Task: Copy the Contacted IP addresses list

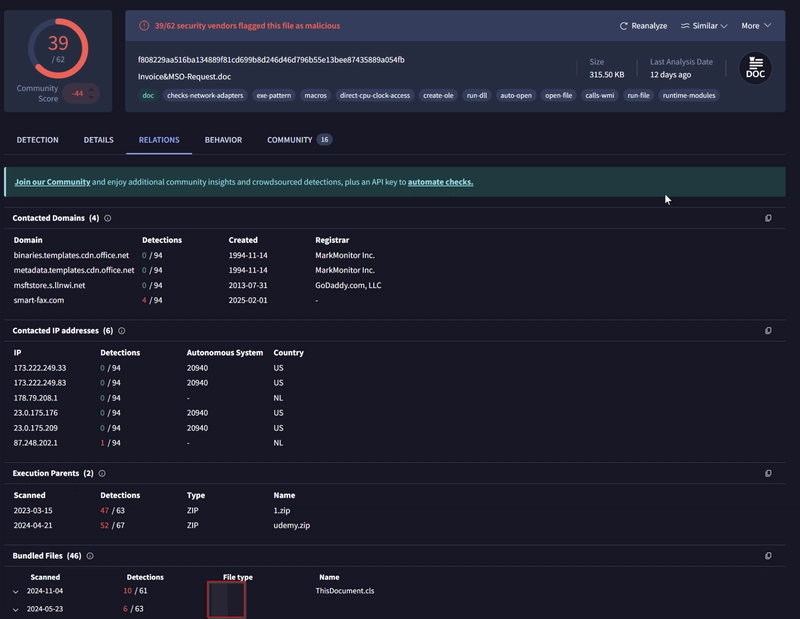Action: [x=768, y=331]
